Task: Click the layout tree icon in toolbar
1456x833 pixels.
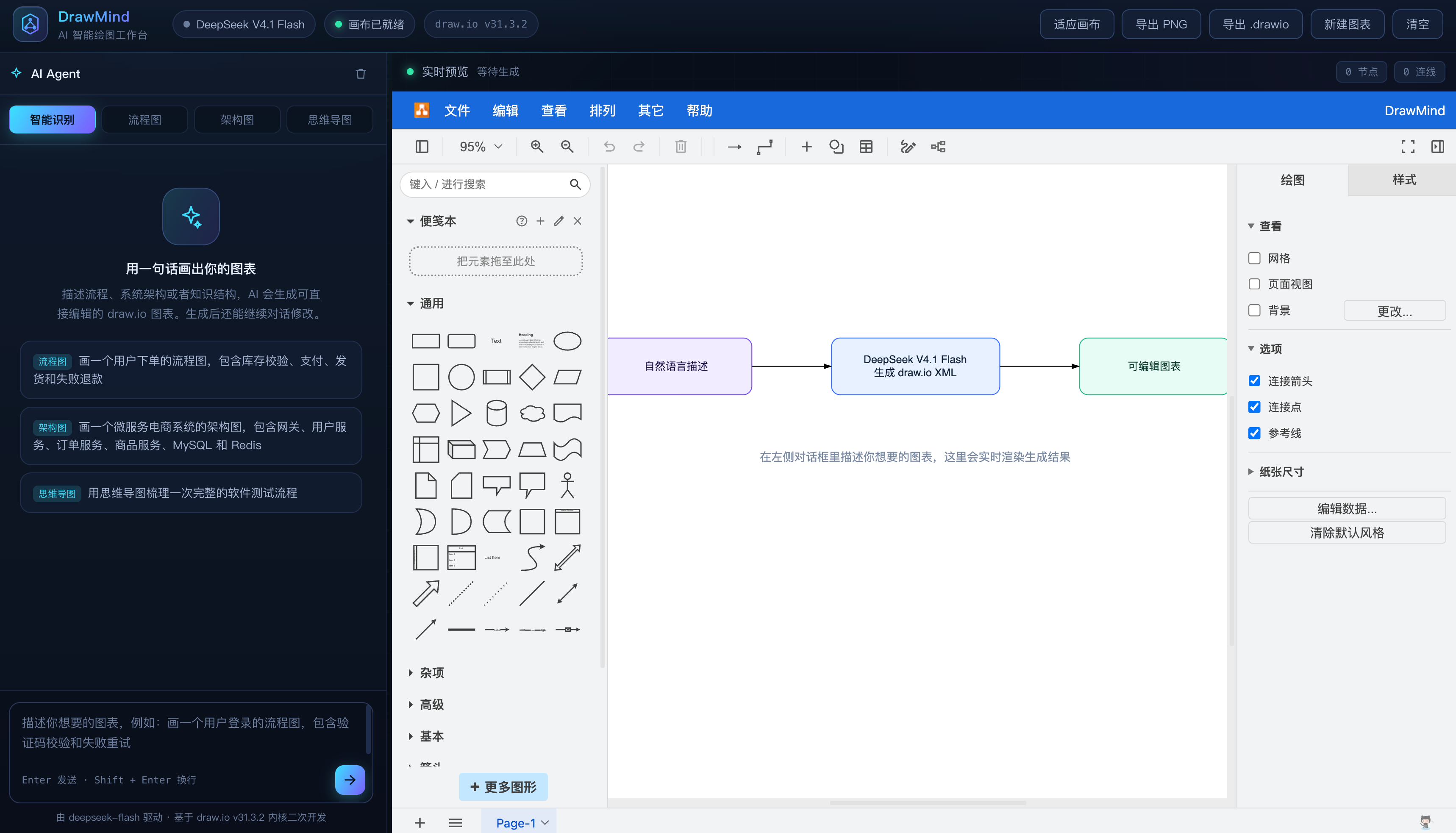Action: 938,147
